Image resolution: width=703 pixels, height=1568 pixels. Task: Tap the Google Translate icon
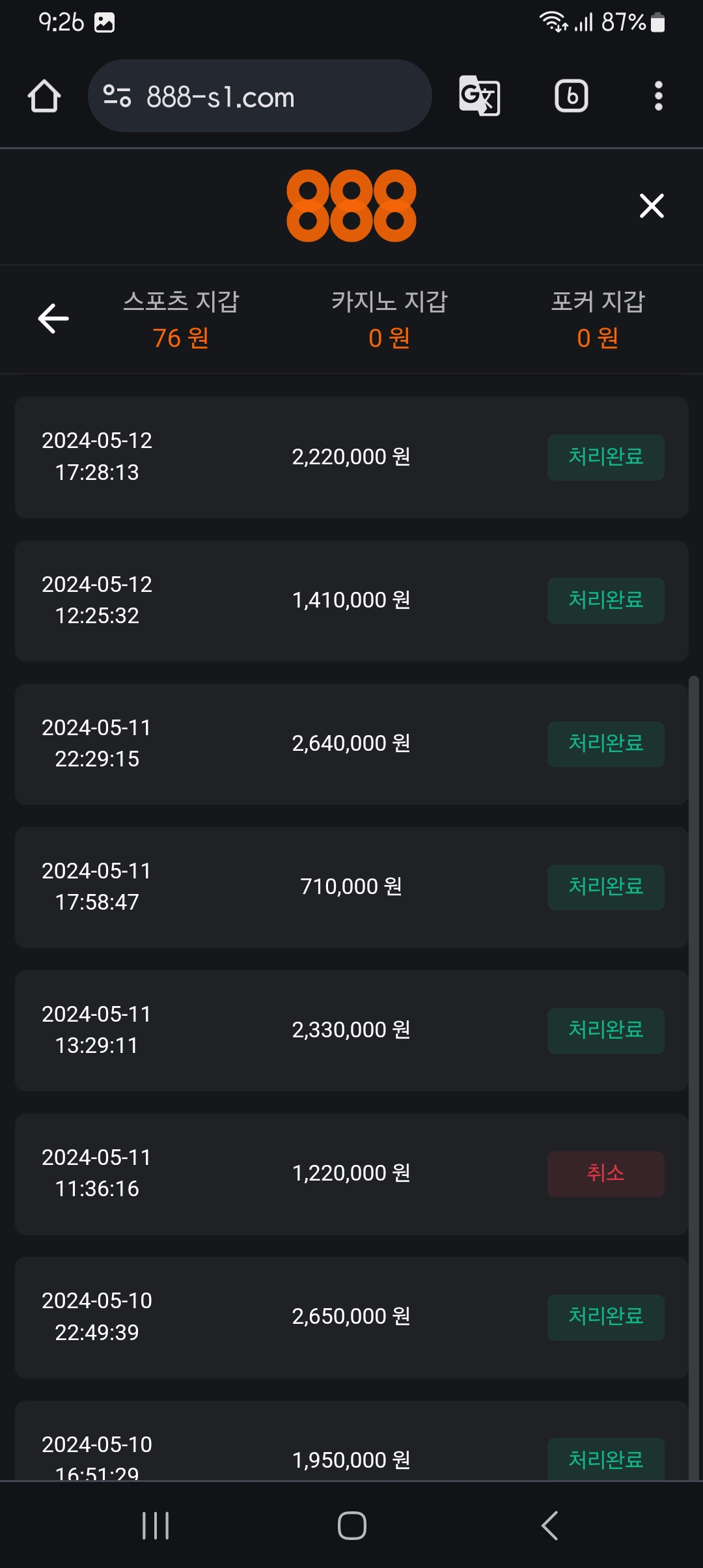point(479,96)
